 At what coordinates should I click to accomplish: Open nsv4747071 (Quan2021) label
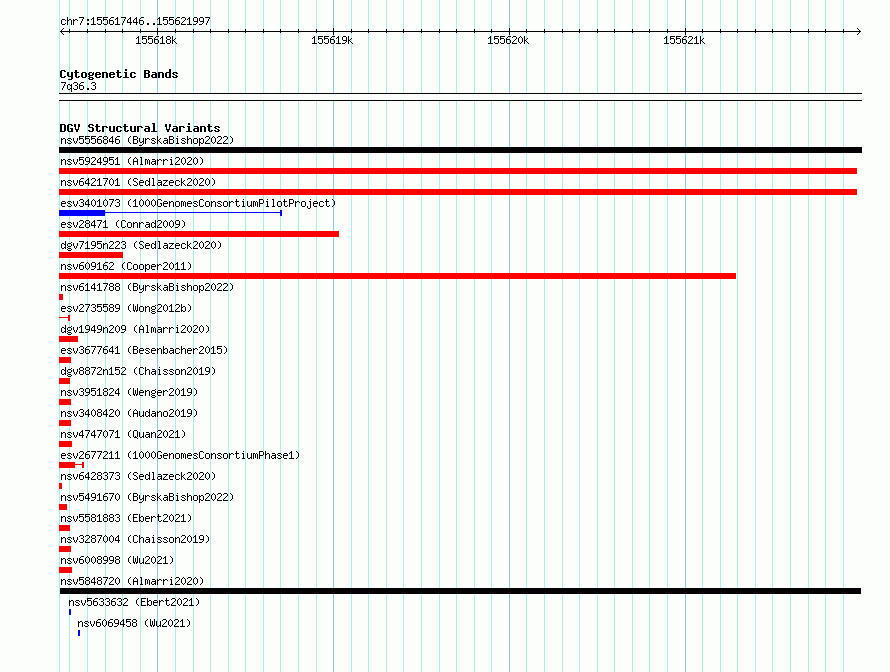[123, 434]
